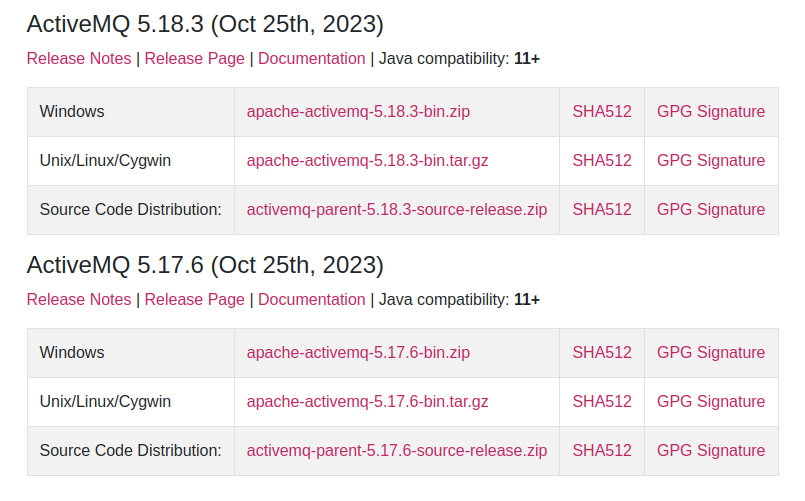Download apache-activemq-5.18.3-bin.tar.gz
The height and width of the screenshot is (501, 805).
tap(368, 160)
